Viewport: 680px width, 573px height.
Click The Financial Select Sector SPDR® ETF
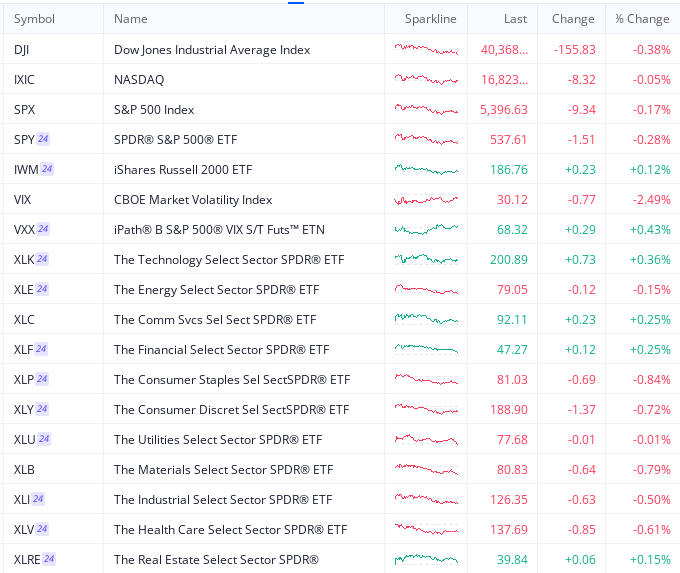coord(222,350)
